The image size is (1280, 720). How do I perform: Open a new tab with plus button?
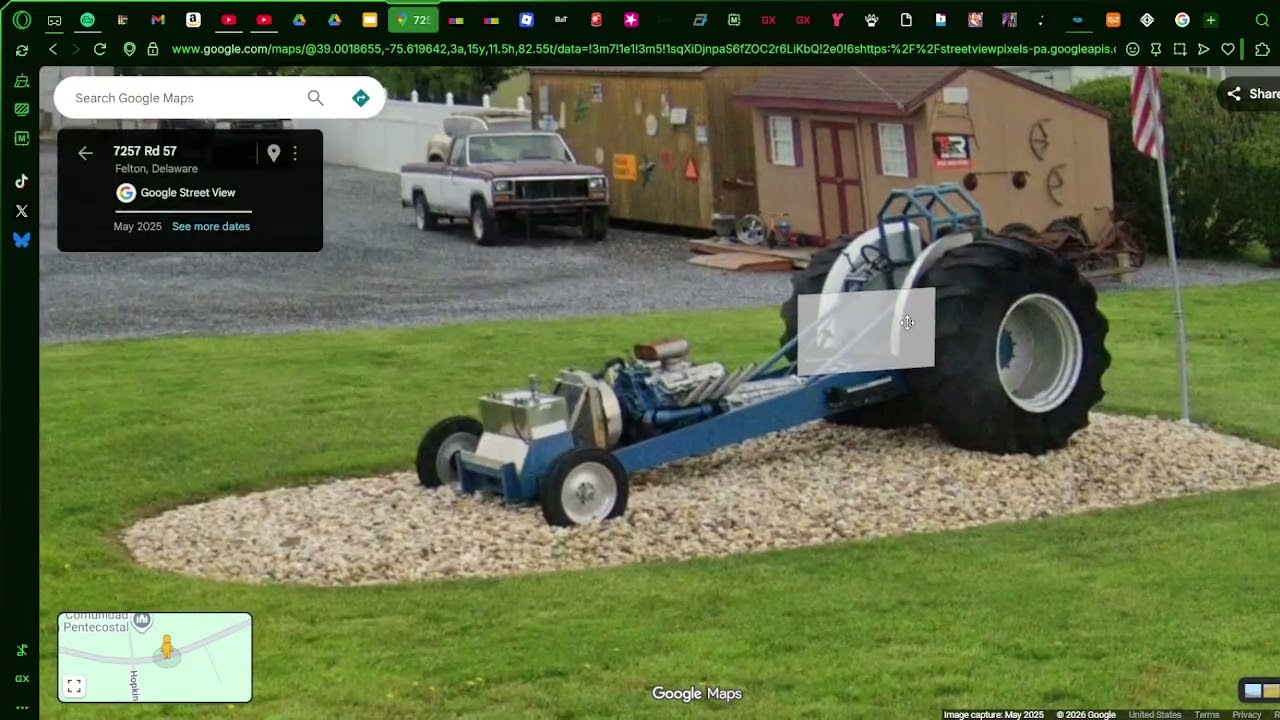[x=1211, y=20]
